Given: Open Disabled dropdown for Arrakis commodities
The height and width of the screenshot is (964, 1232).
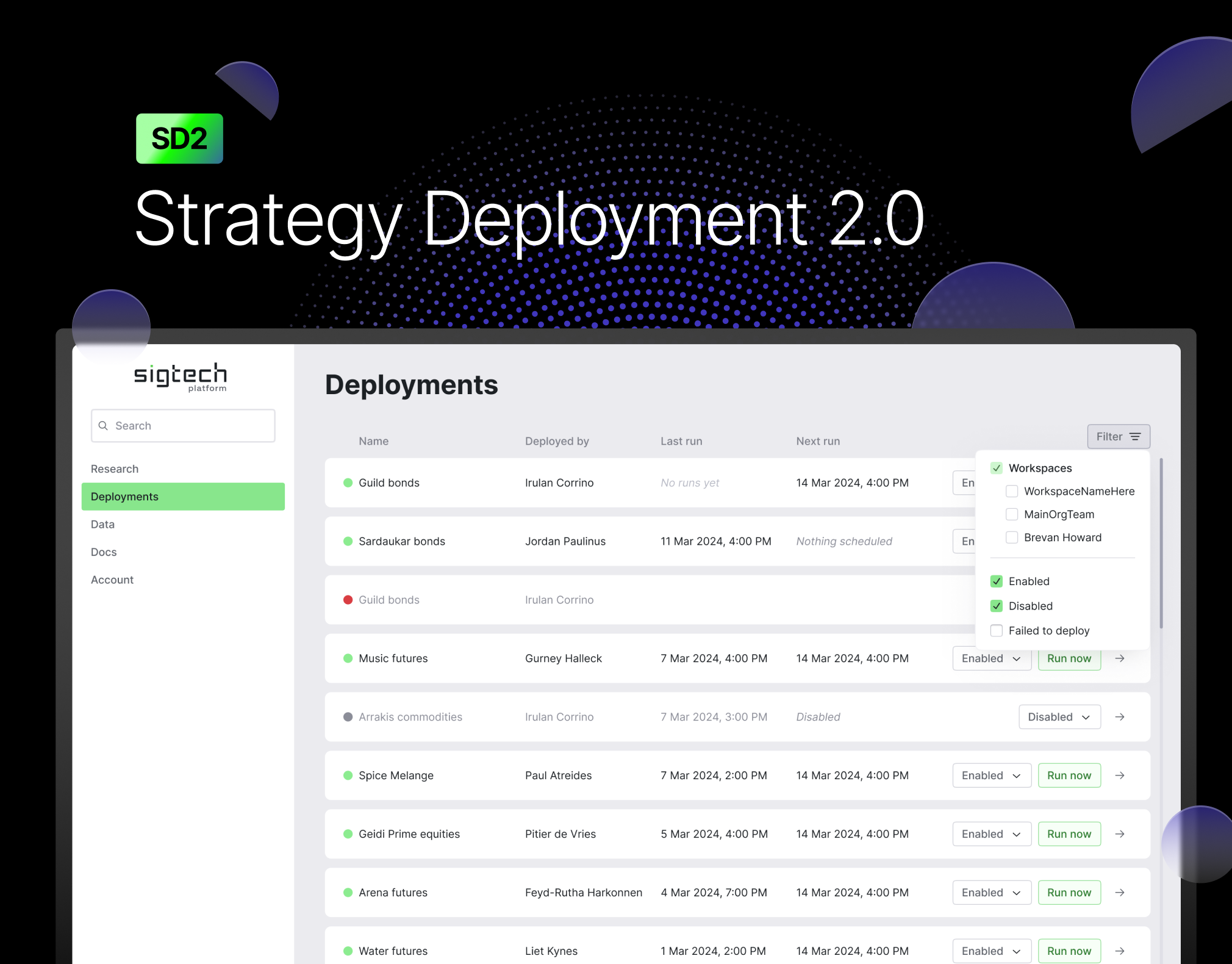Looking at the screenshot, I should tap(1059, 717).
